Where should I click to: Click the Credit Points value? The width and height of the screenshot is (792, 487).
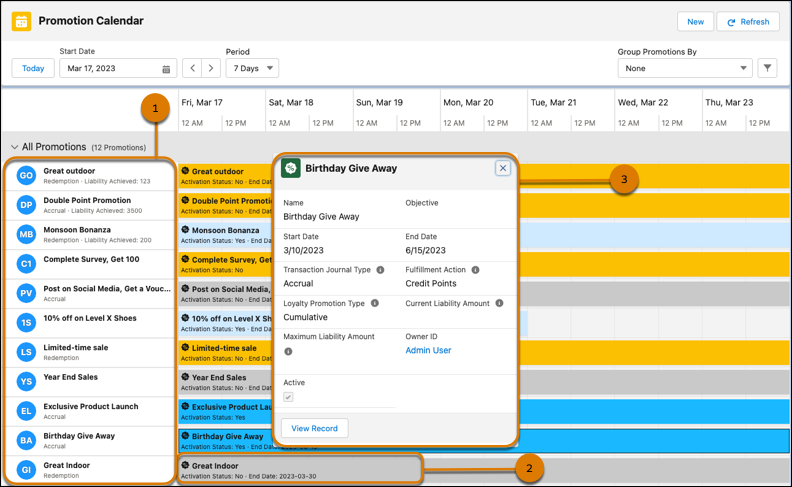(431, 283)
